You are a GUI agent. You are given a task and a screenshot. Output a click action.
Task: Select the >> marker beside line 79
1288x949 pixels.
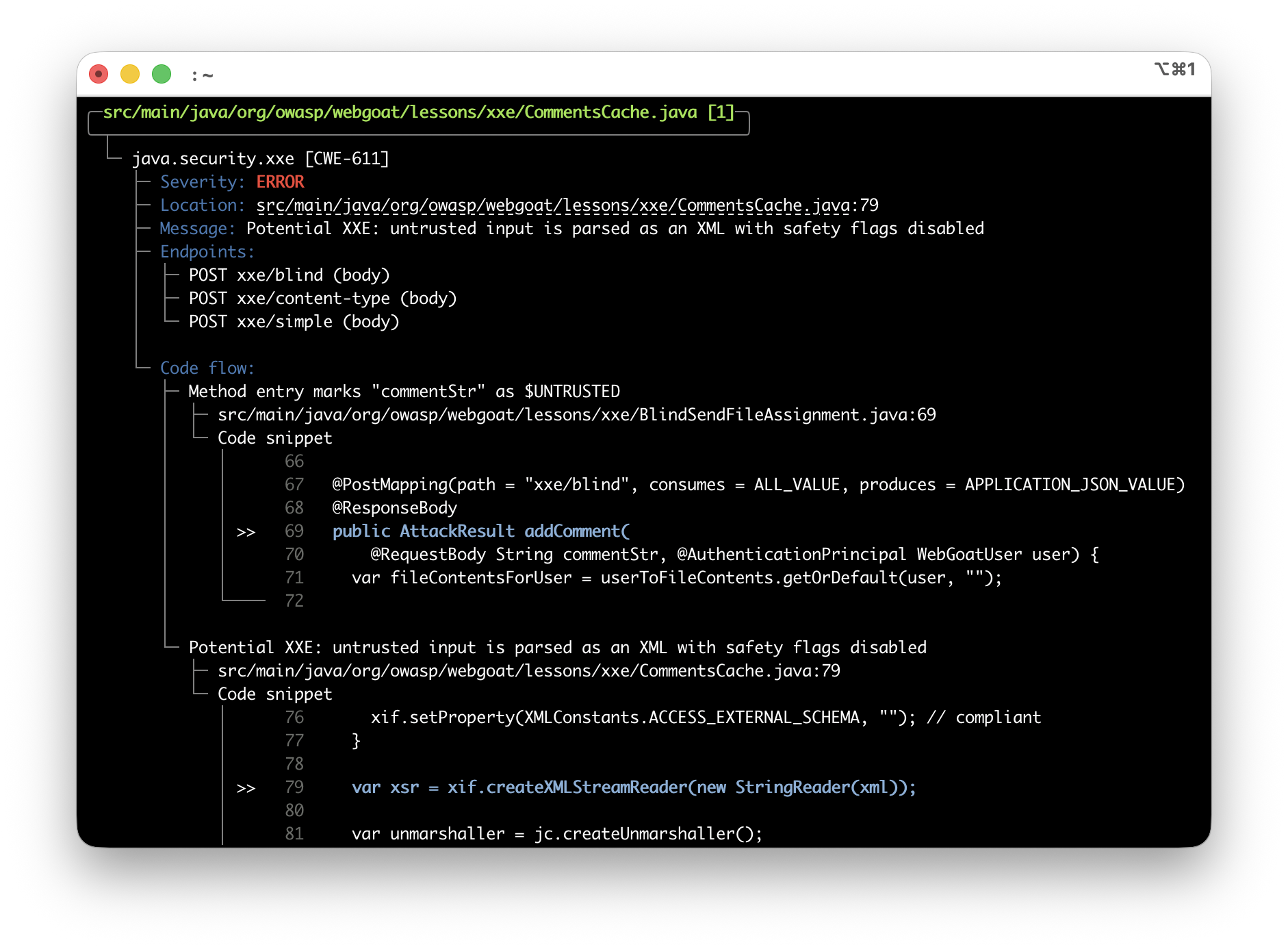[x=246, y=787]
